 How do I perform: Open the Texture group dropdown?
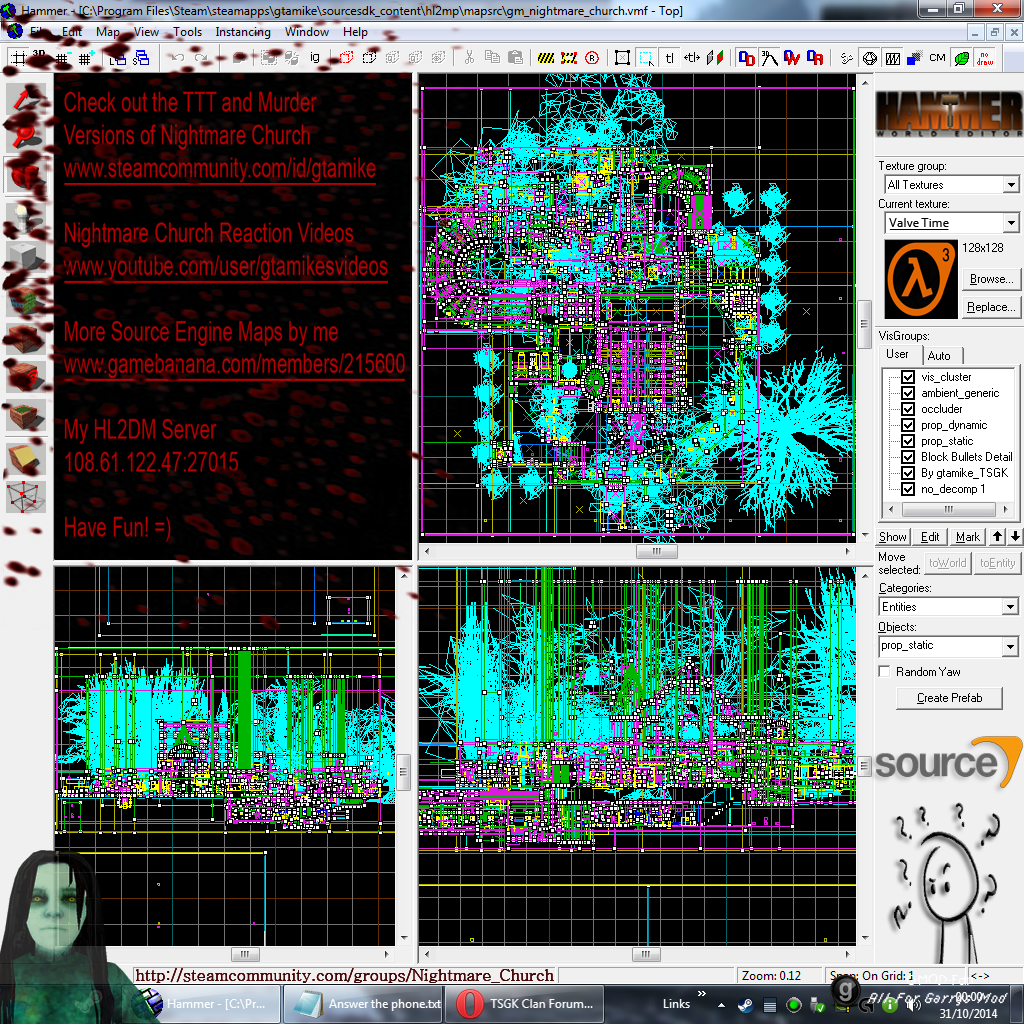pos(1011,185)
